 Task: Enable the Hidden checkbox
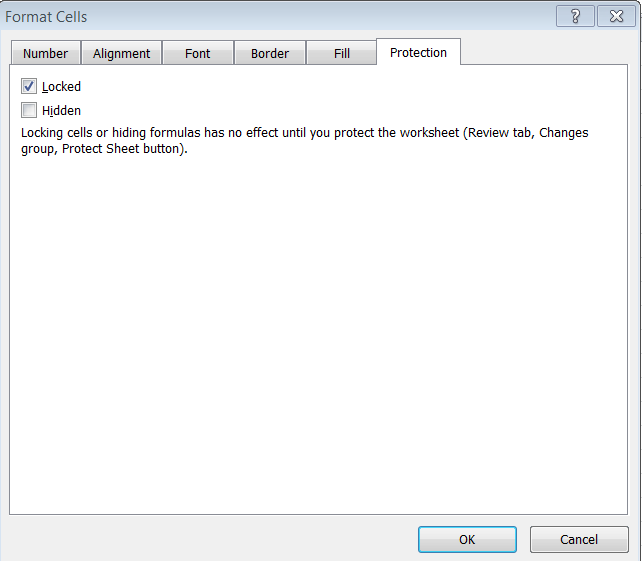(x=29, y=111)
